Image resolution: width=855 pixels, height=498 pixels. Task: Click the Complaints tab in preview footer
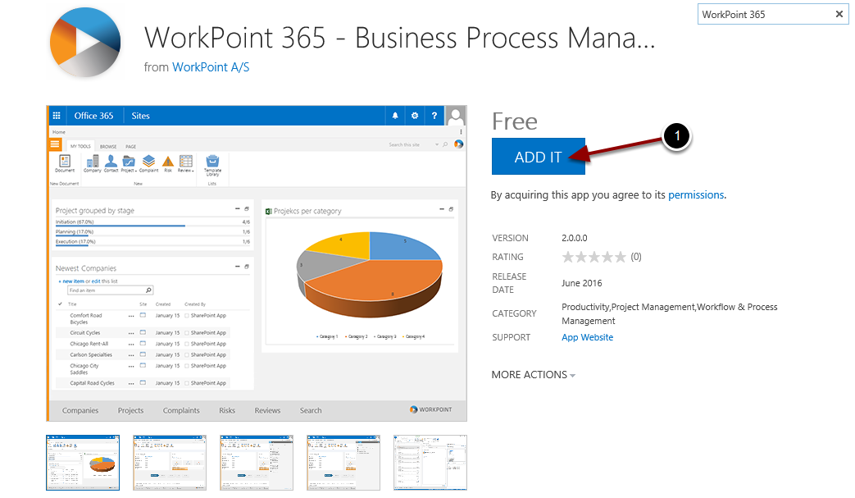pyautogui.click(x=181, y=410)
